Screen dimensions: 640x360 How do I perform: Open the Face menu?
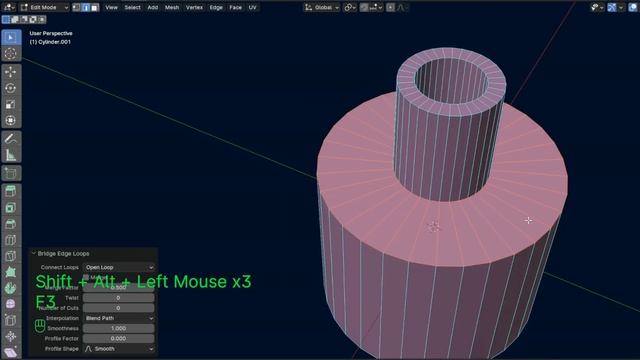(236, 7)
